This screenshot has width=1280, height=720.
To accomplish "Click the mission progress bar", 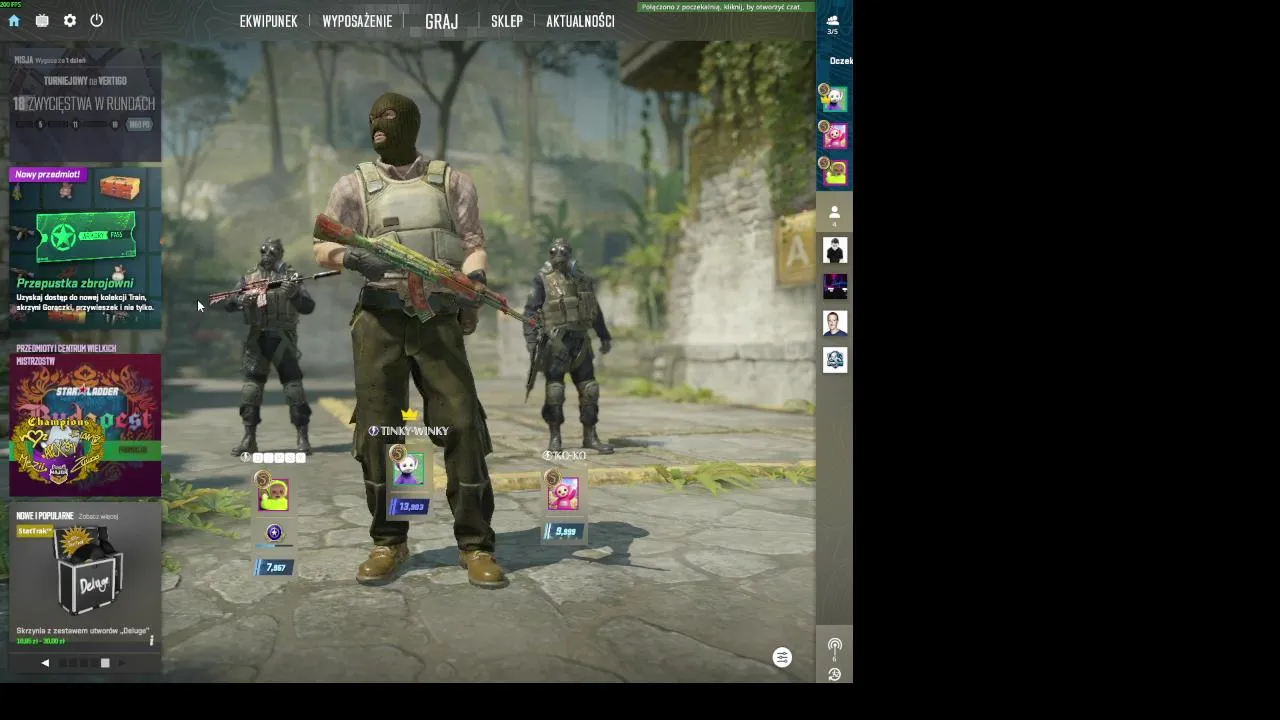I will coord(67,125).
